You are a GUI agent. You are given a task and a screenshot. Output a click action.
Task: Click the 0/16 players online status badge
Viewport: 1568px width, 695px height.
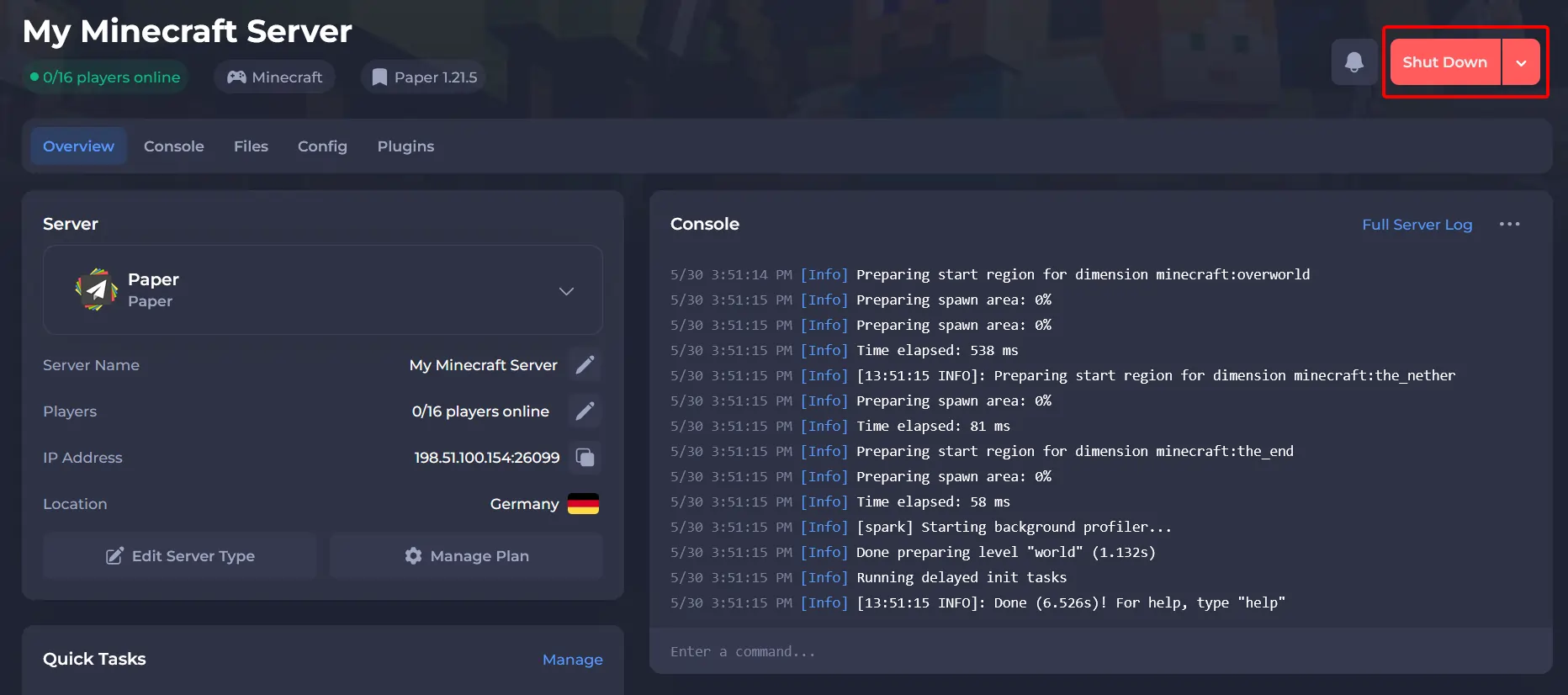[x=105, y=77]
